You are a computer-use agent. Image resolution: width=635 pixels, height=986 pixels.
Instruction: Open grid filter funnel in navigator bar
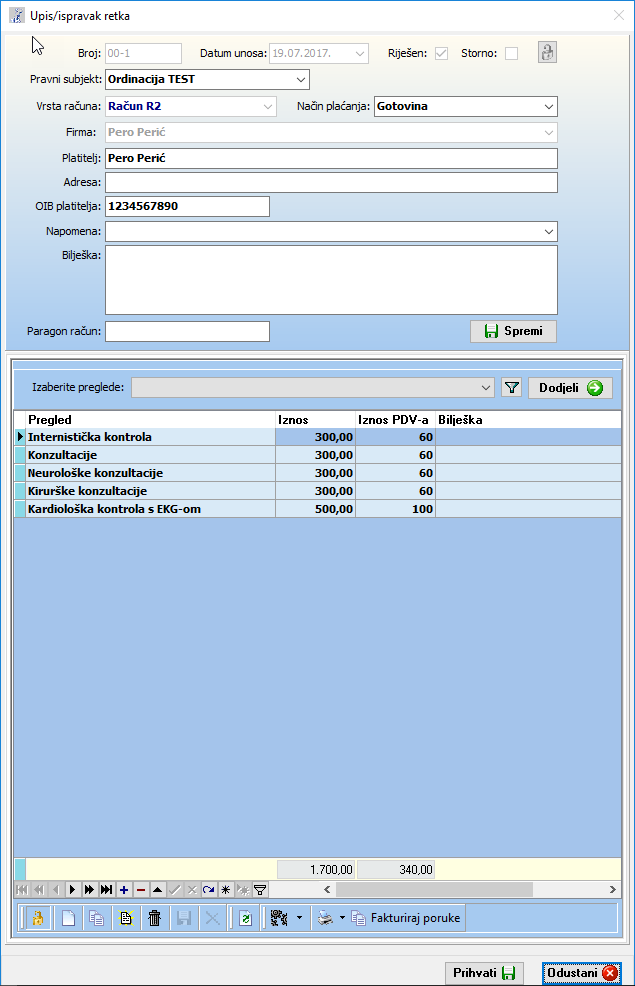tap(260, 889)
